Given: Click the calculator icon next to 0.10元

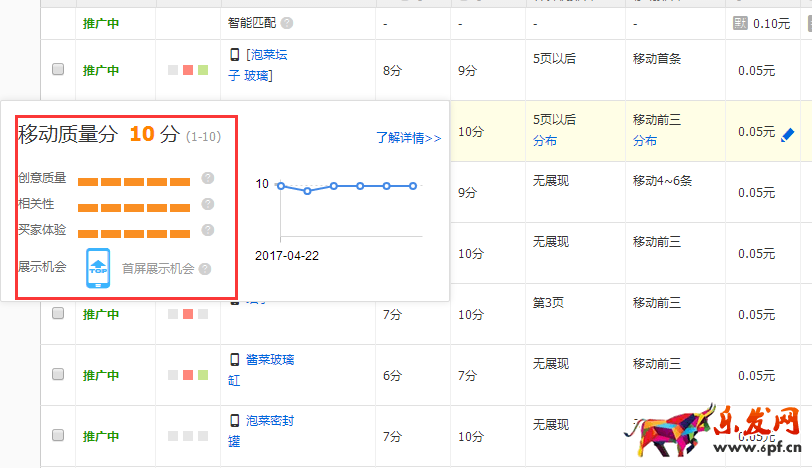Looking at the screenshot, I should pos(740,23).
